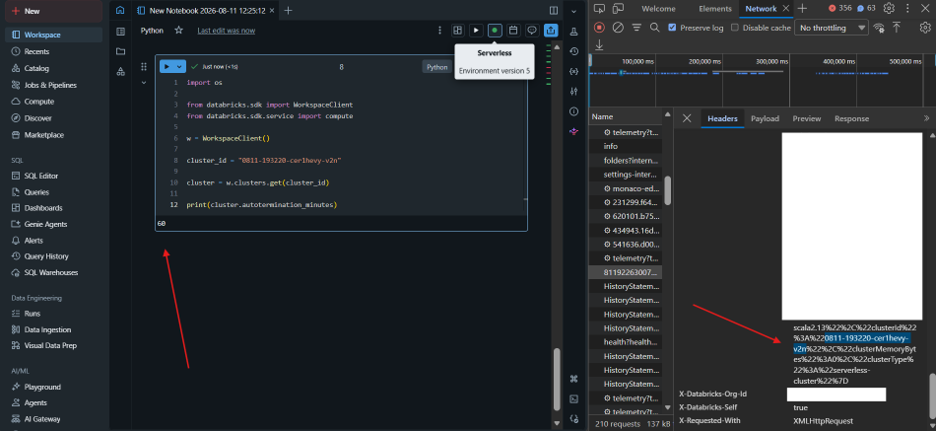Open the notebook dashboard layout icon
This screenshot has width=936, height=431.
tap(457, 30)
